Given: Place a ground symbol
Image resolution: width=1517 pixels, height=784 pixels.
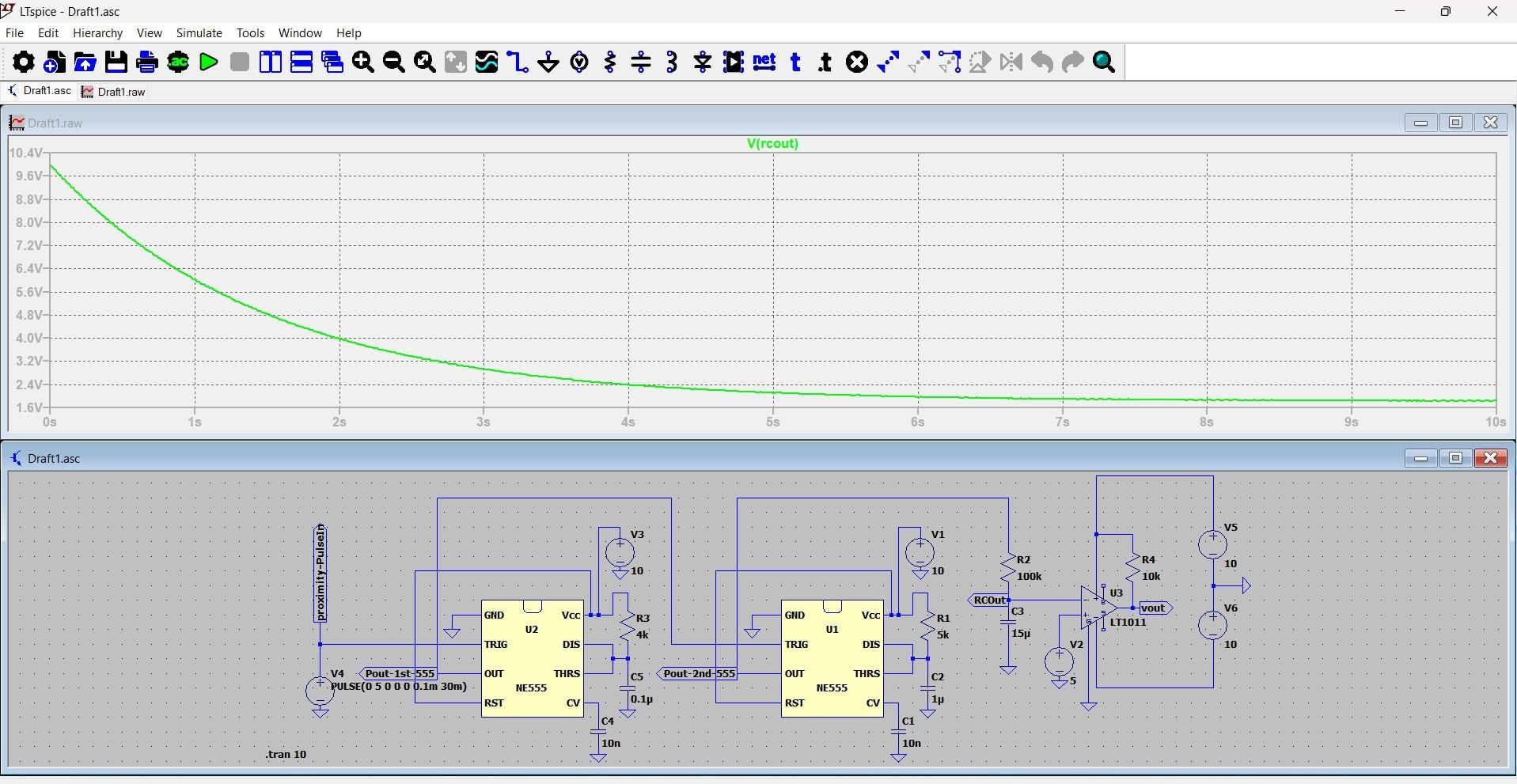Looking at the screenshot, I should pyautogui.click(x=548, y=62).
